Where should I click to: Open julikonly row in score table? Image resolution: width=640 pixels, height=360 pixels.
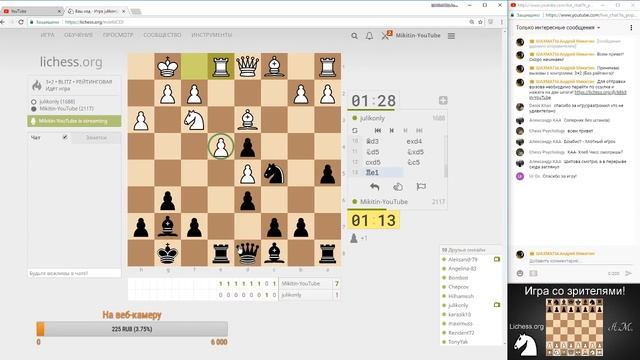309,295
